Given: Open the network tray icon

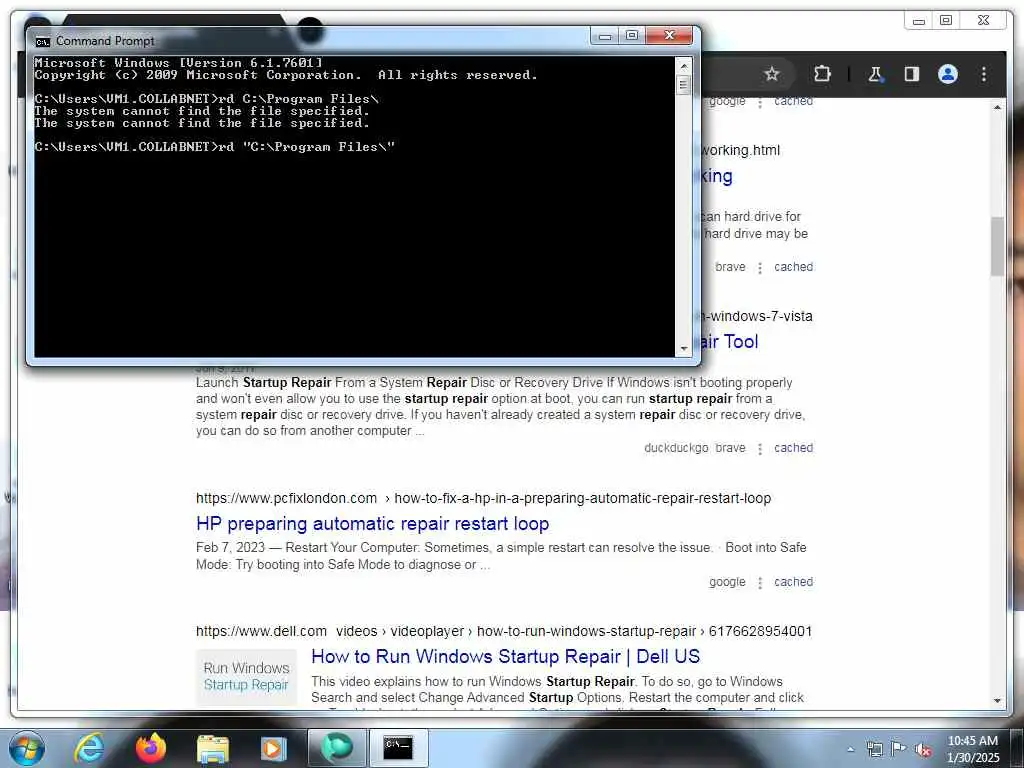Looking at the screenshot, I should pos(874,749).
